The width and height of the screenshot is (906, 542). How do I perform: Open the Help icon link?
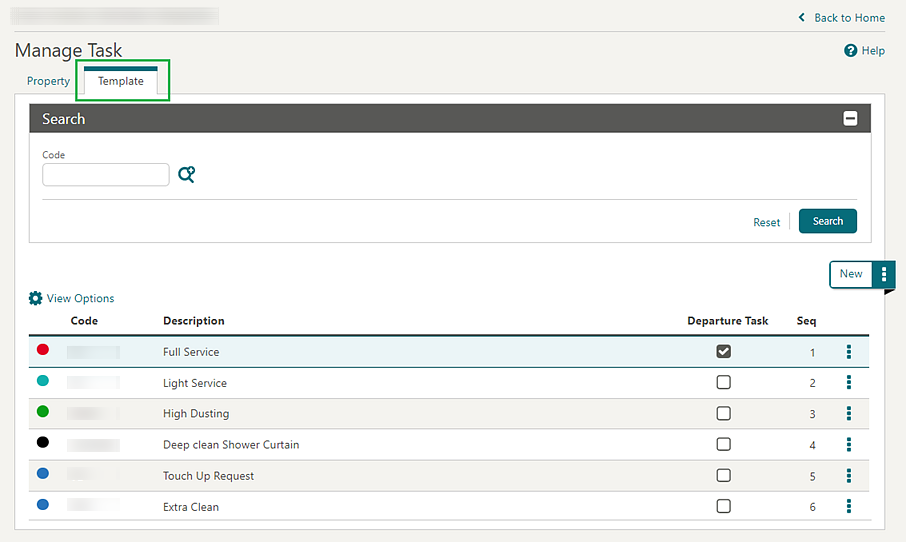point(851,50)
